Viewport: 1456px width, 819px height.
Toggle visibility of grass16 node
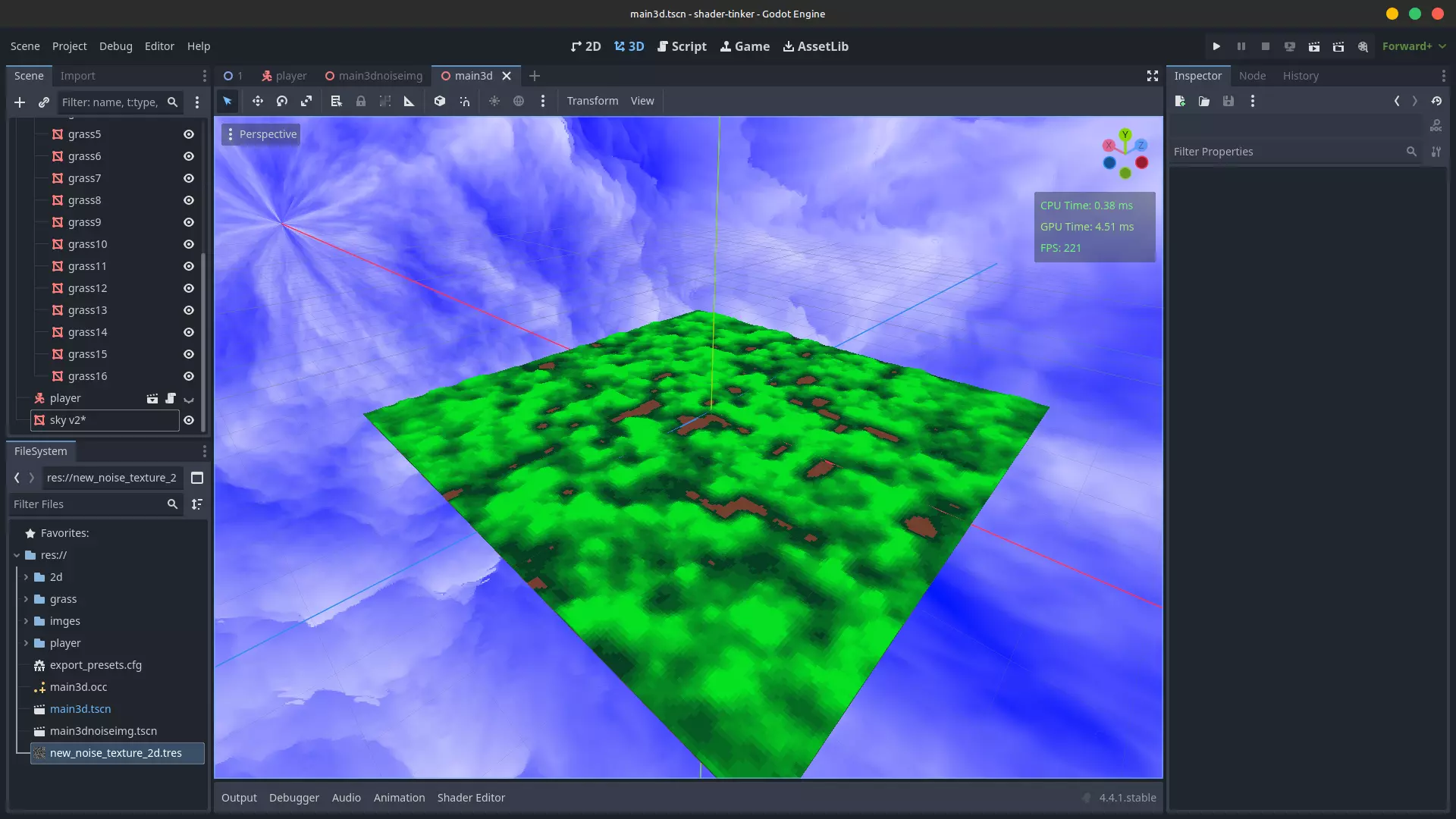189,376
